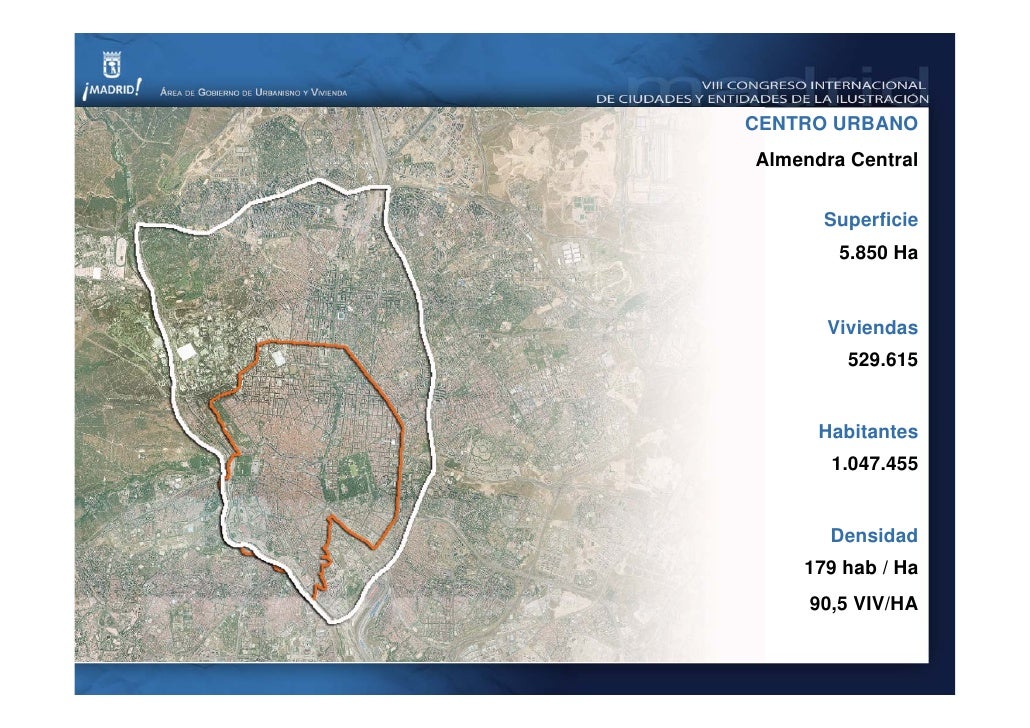Select the 'Superficie' label
This screenshot has width=1030, height=728.
point(870,219)
